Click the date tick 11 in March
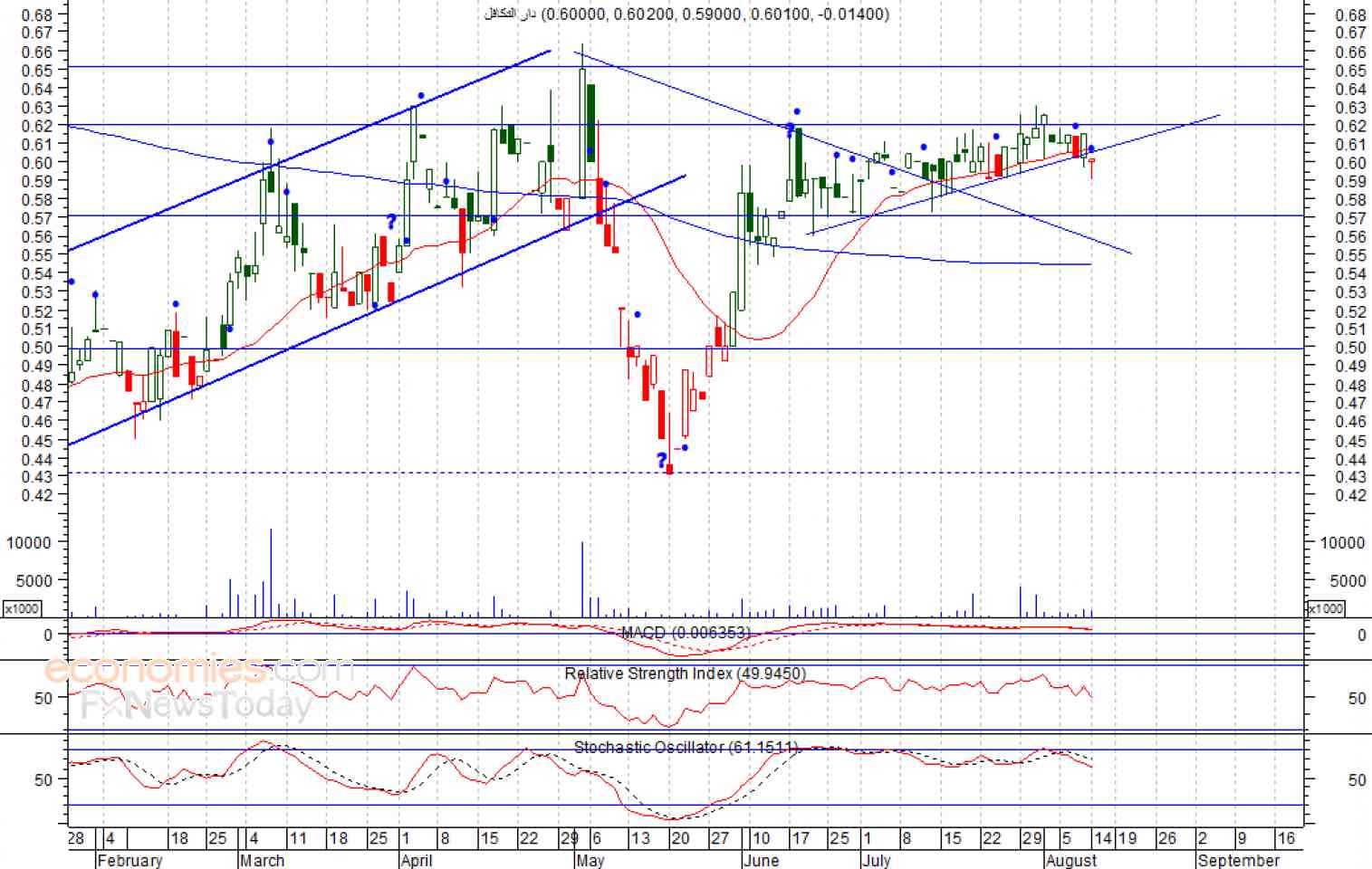The height and width of the screenshot is (869, 1372). 297,838
